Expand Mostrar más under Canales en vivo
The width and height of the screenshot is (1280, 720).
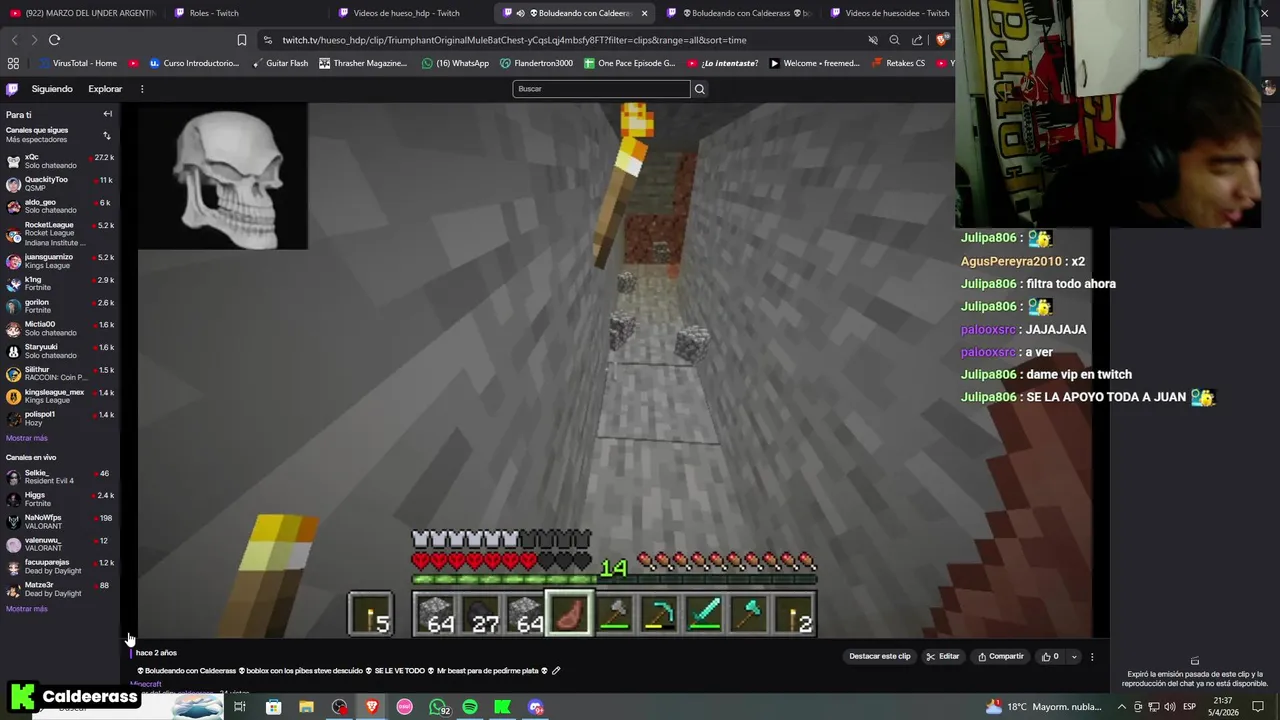[27, 609]
